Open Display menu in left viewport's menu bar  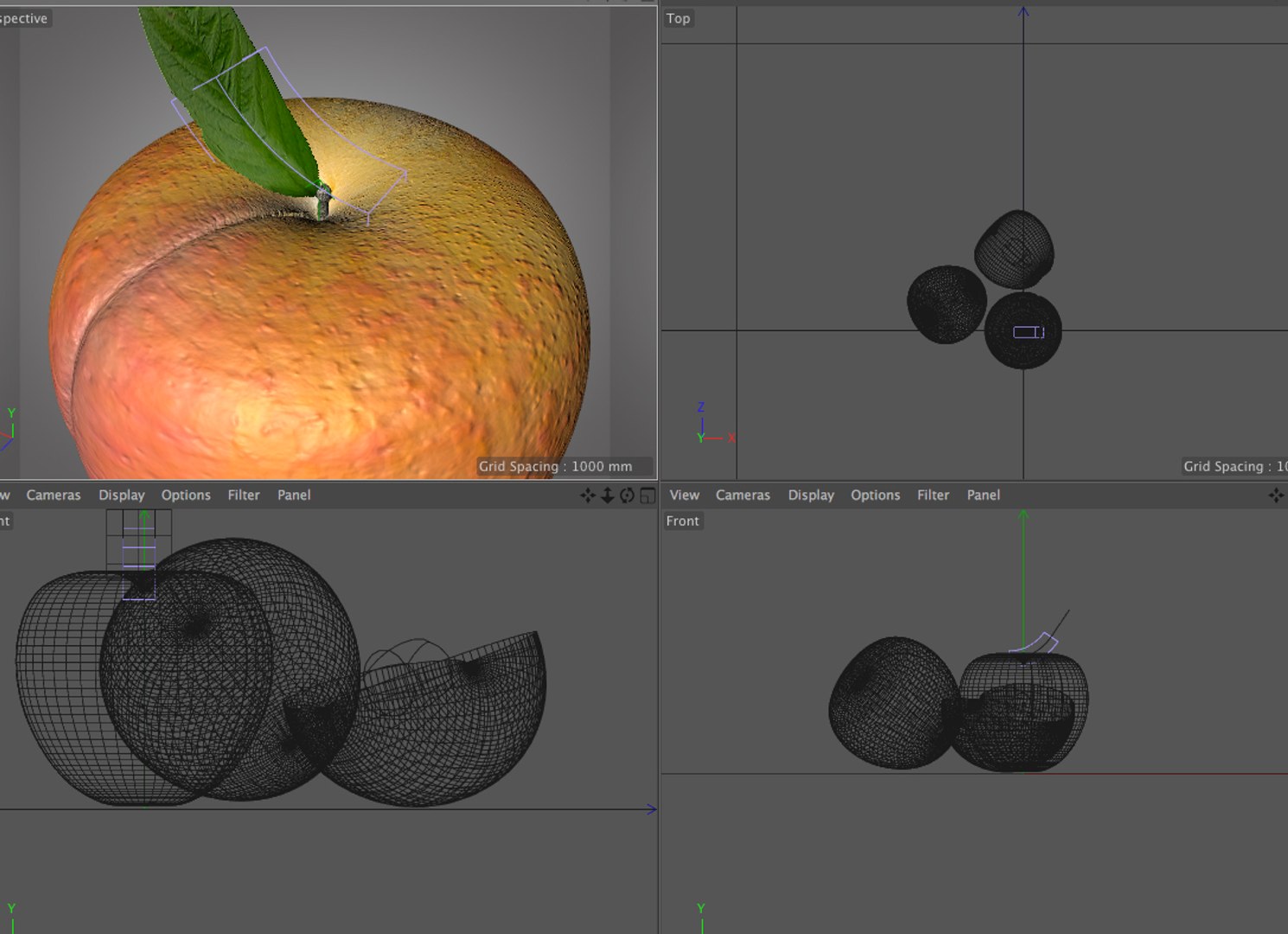[122, 495]
